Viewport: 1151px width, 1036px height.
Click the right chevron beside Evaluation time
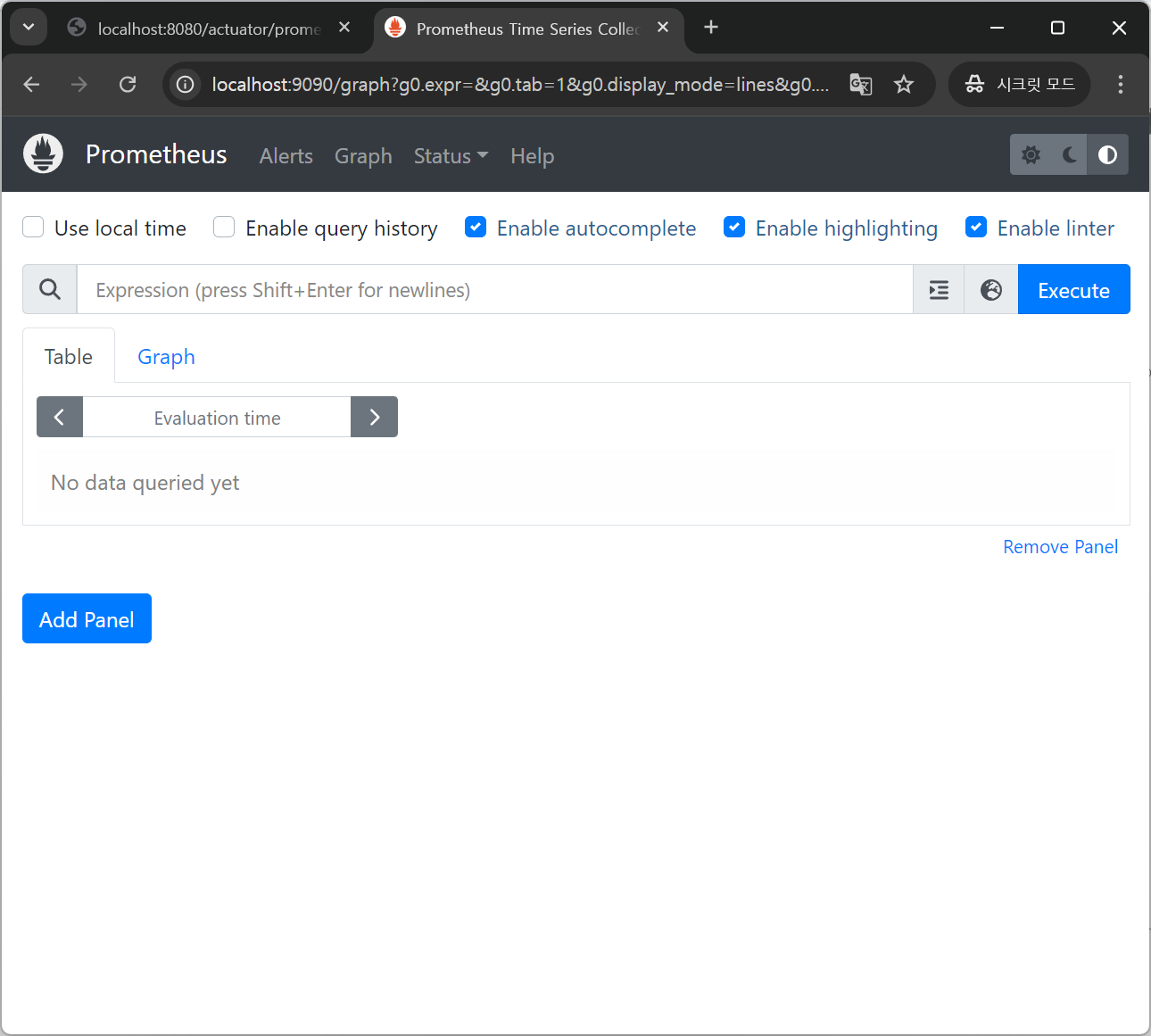(x=374, y=417)
